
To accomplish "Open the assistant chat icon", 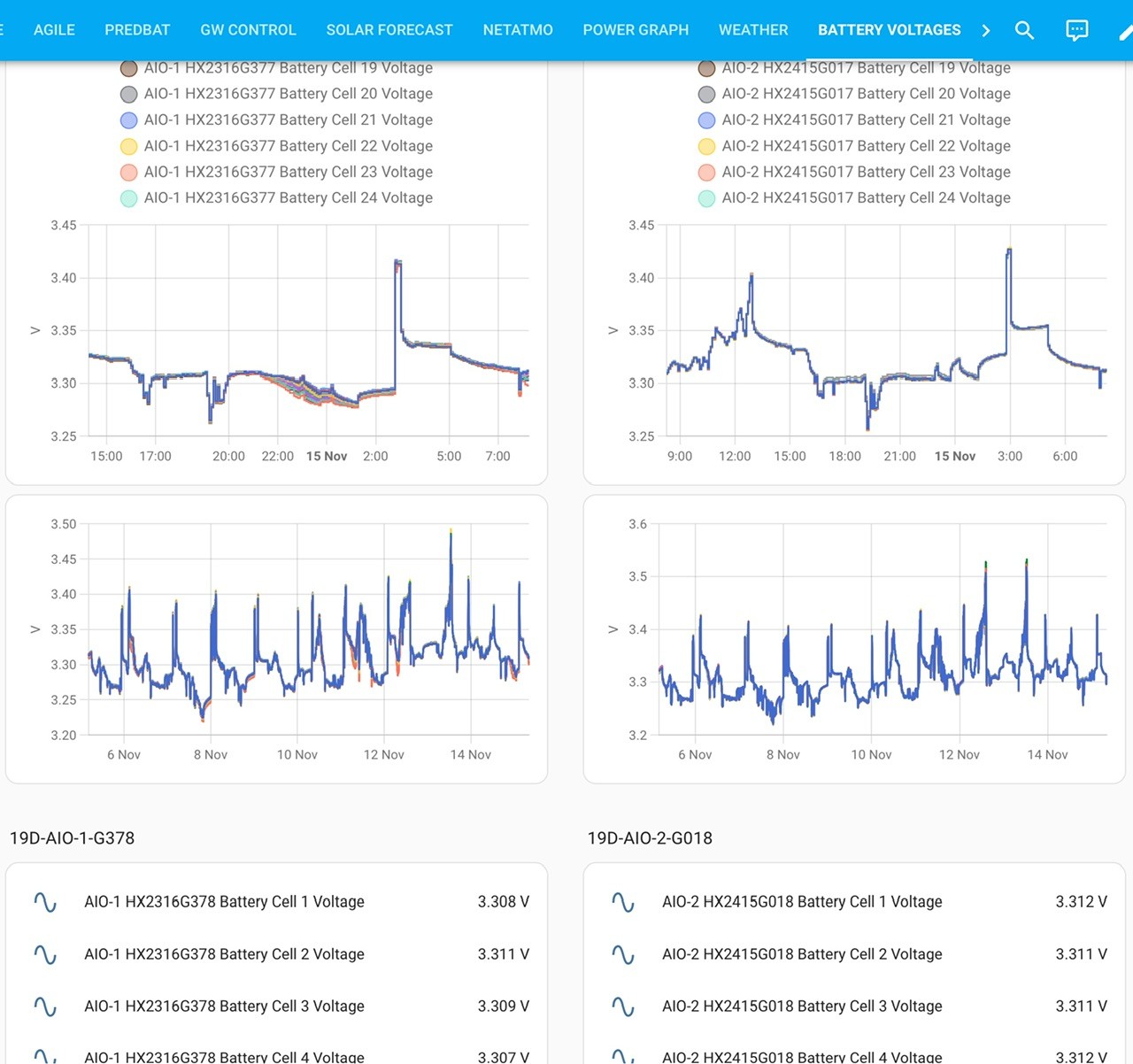I will [x=1077, y=30].
